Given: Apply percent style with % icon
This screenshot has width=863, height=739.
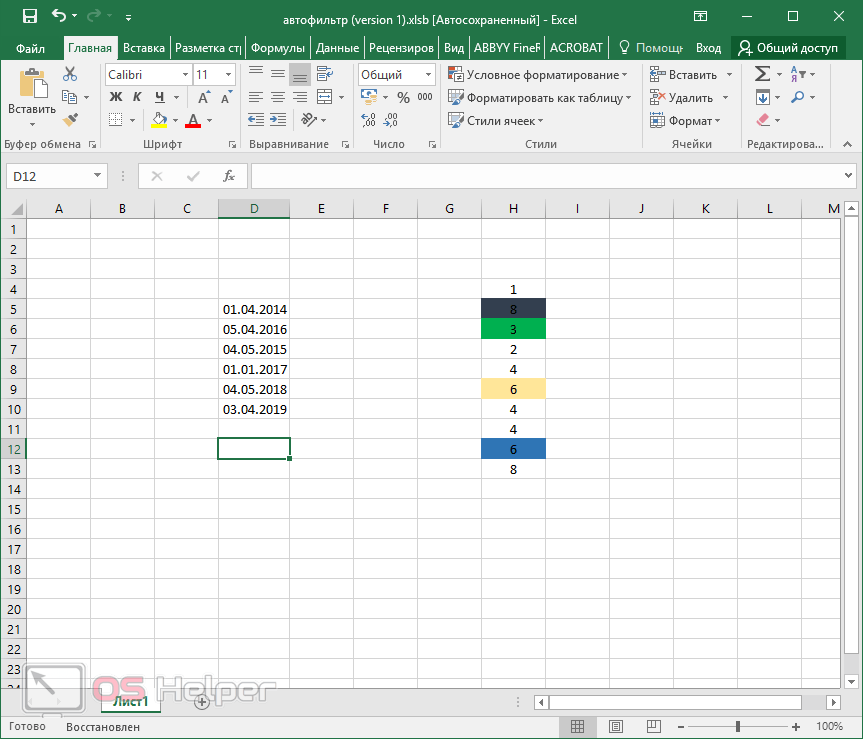Looking at the screenshot, I should point(403,98).
